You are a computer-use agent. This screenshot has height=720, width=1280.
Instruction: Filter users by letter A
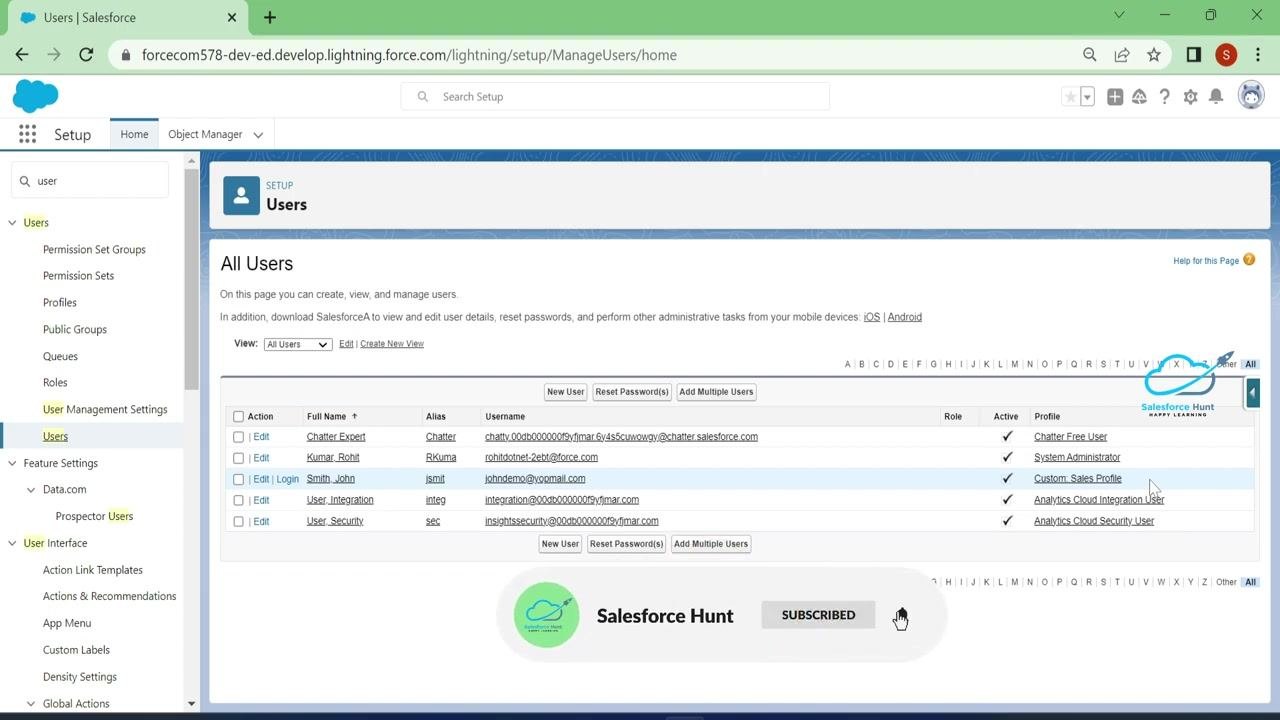click(848, 365)
